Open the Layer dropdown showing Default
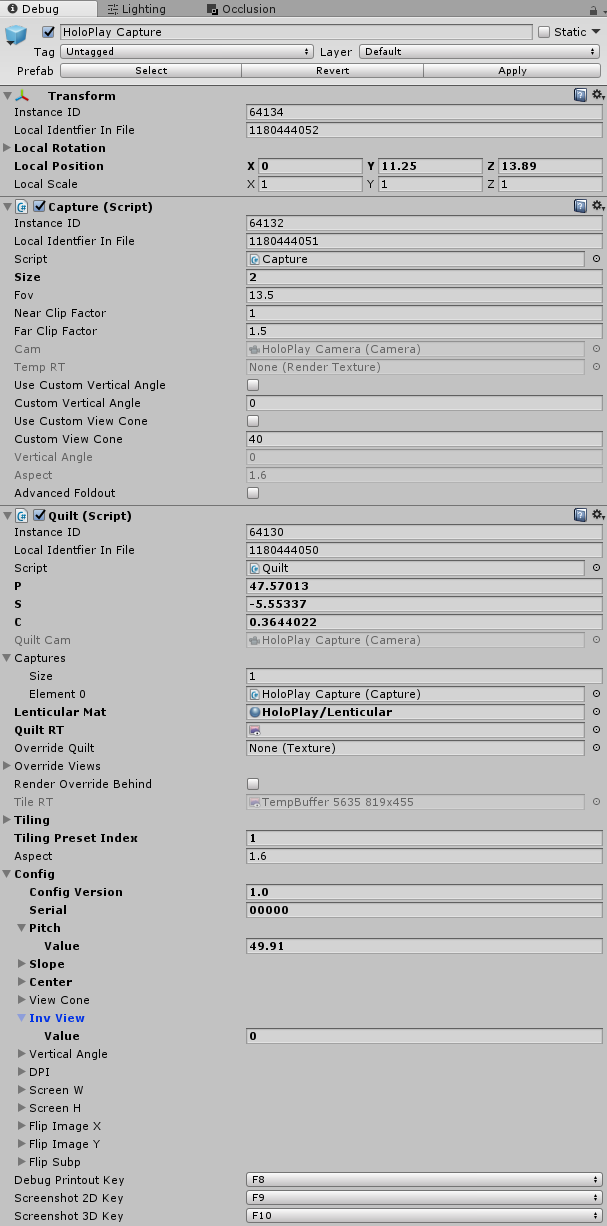Viewport: 607px width, 1226px height. (x=481, y=51)
